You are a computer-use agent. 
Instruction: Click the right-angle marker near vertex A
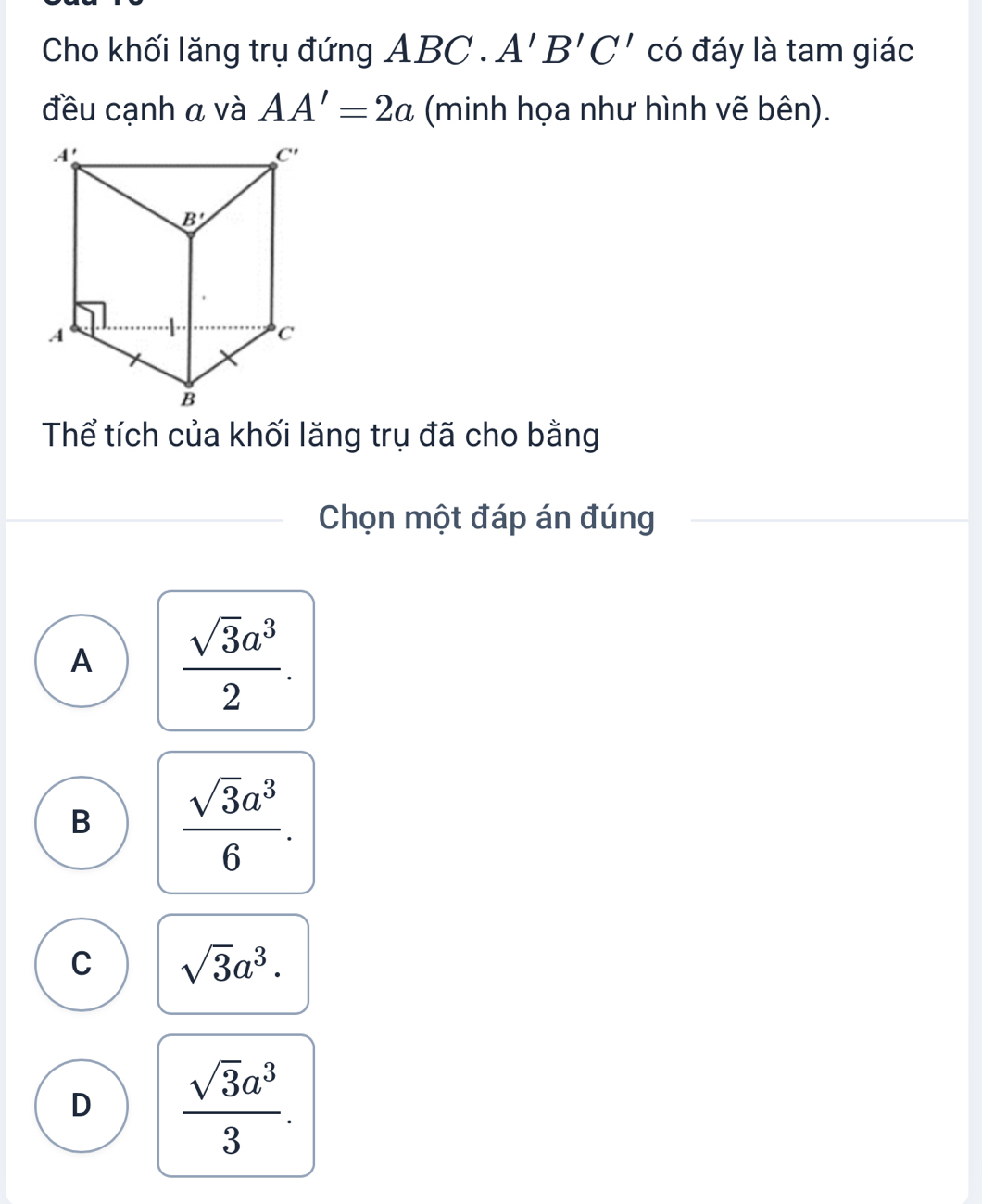point(90,315)
